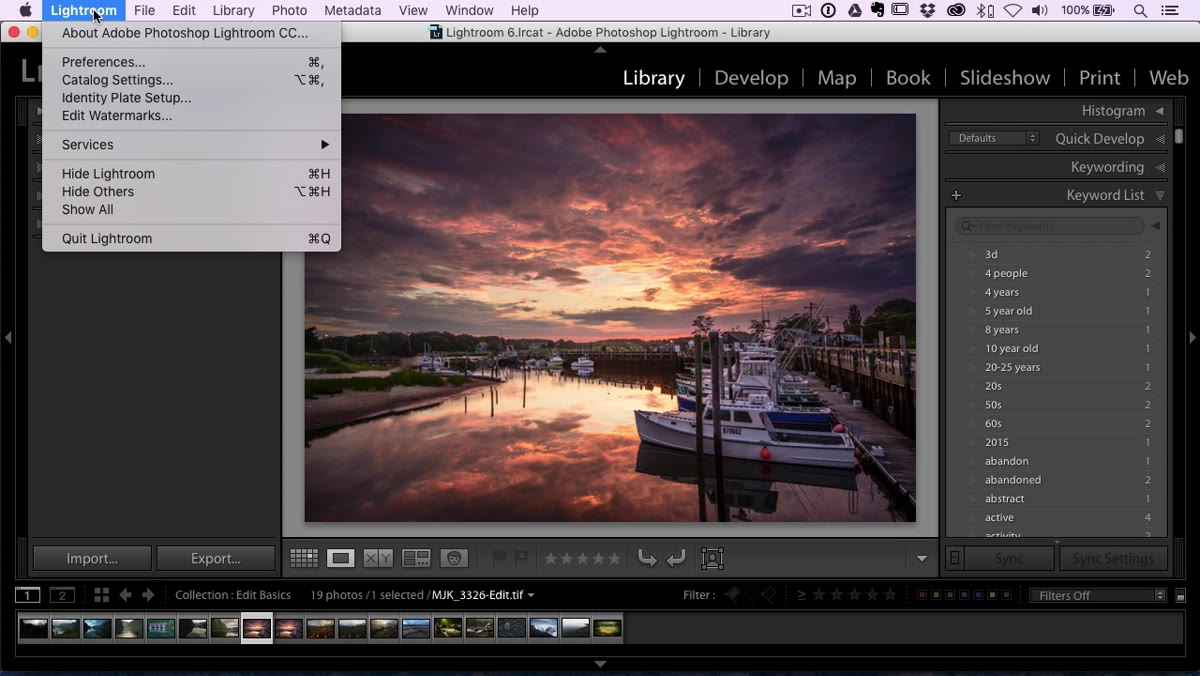The width and height of the screenshot is (1200, 676).
Task: Hide right panel group with edge arrow
Action: (1192, 338)
